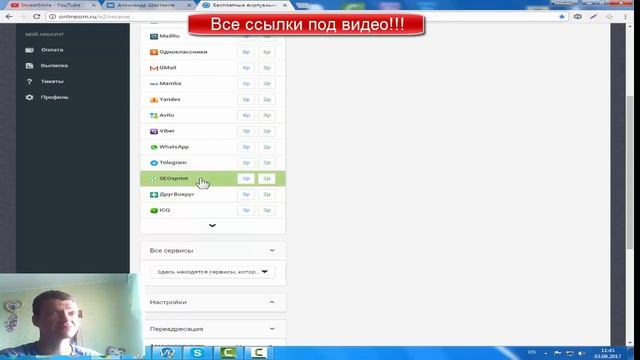The width and height of the screenshot is (640, 360).
Task: Reload the page with refresh icon
Action: click(36, 17)
